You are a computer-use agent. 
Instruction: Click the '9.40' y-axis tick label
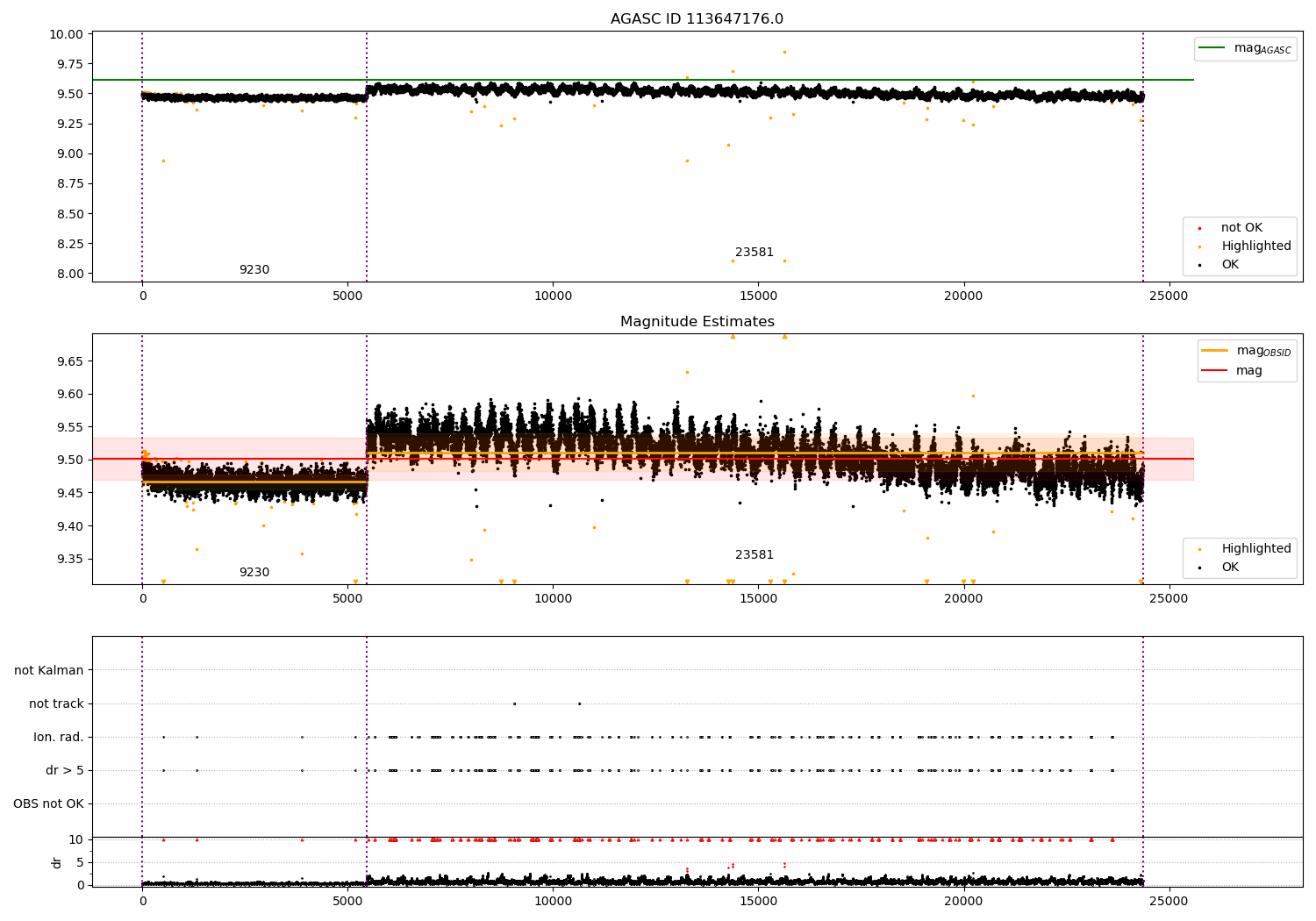pos(71,526)
